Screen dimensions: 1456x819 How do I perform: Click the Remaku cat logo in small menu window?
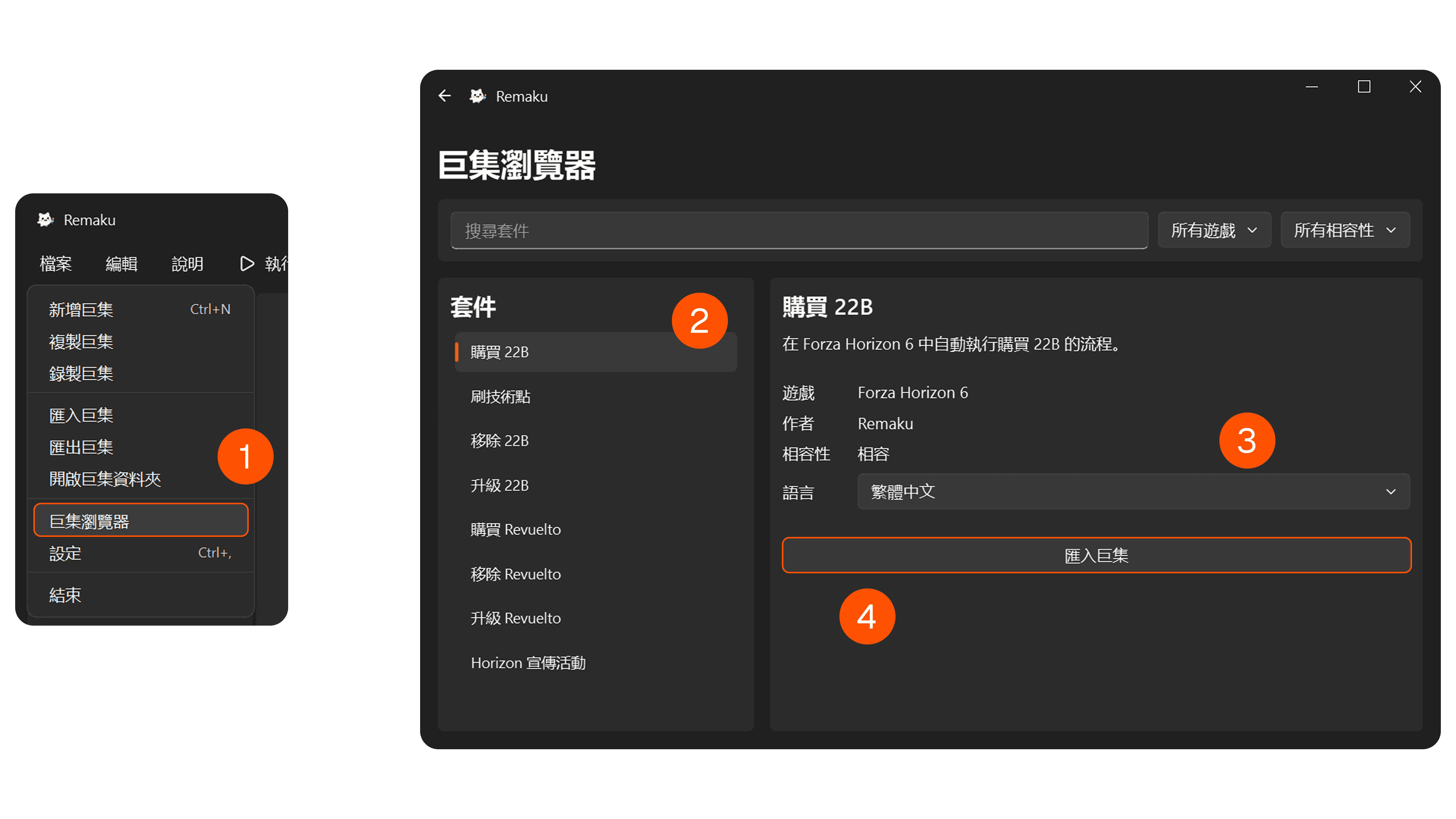(x=45, y=220)
